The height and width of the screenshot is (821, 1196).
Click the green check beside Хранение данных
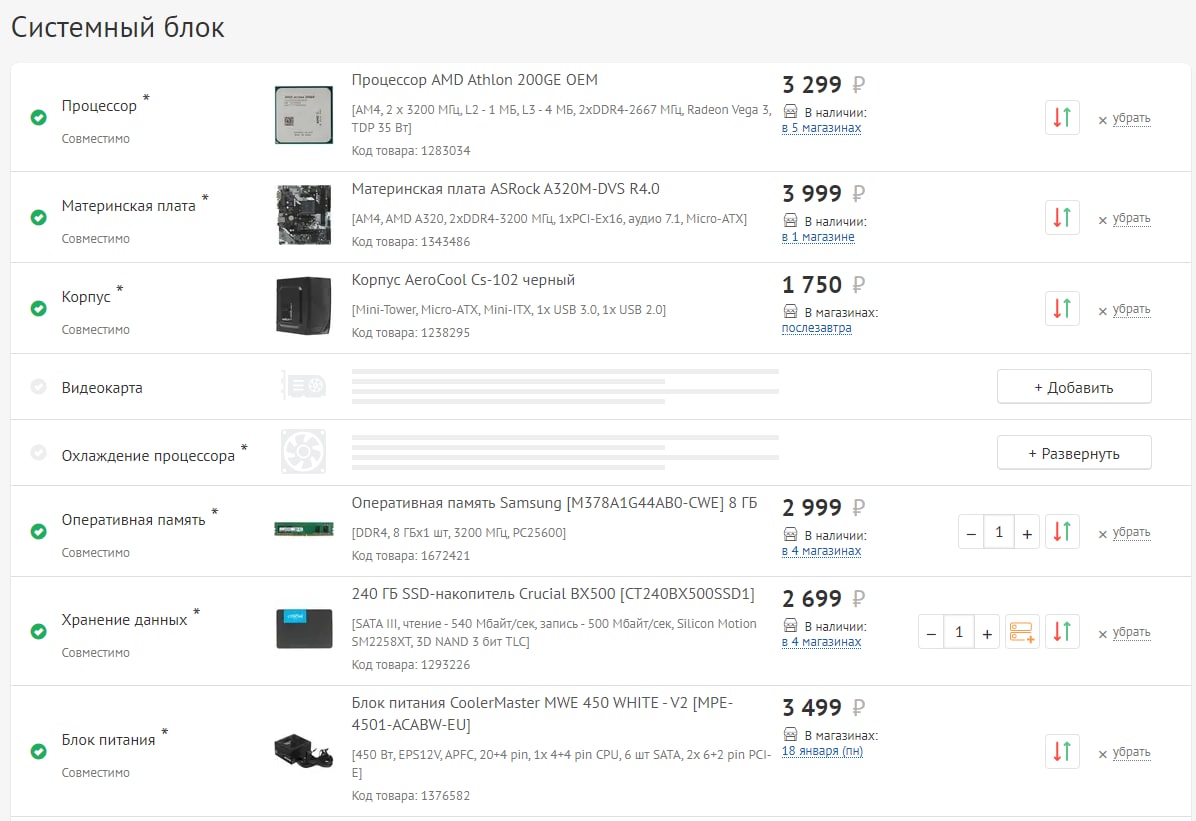[38, 632]
